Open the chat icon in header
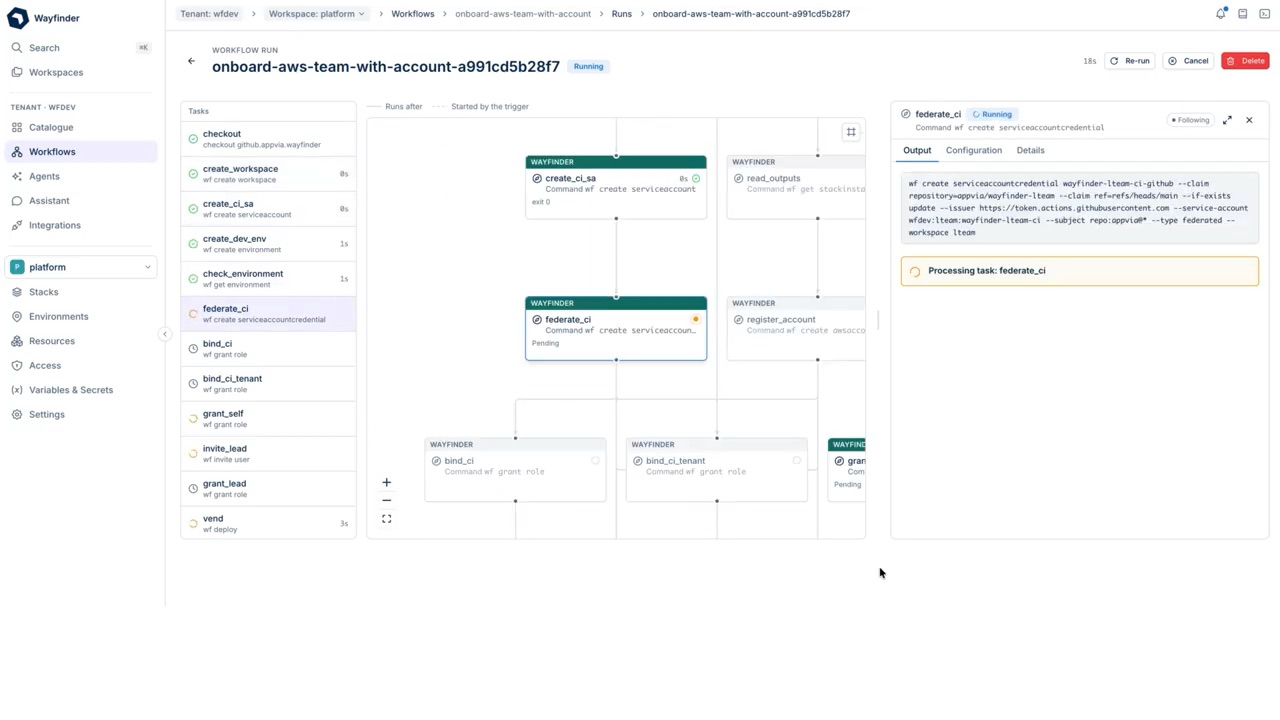1280x720 pixels. pyautogui.click(x=1264, y=14)
